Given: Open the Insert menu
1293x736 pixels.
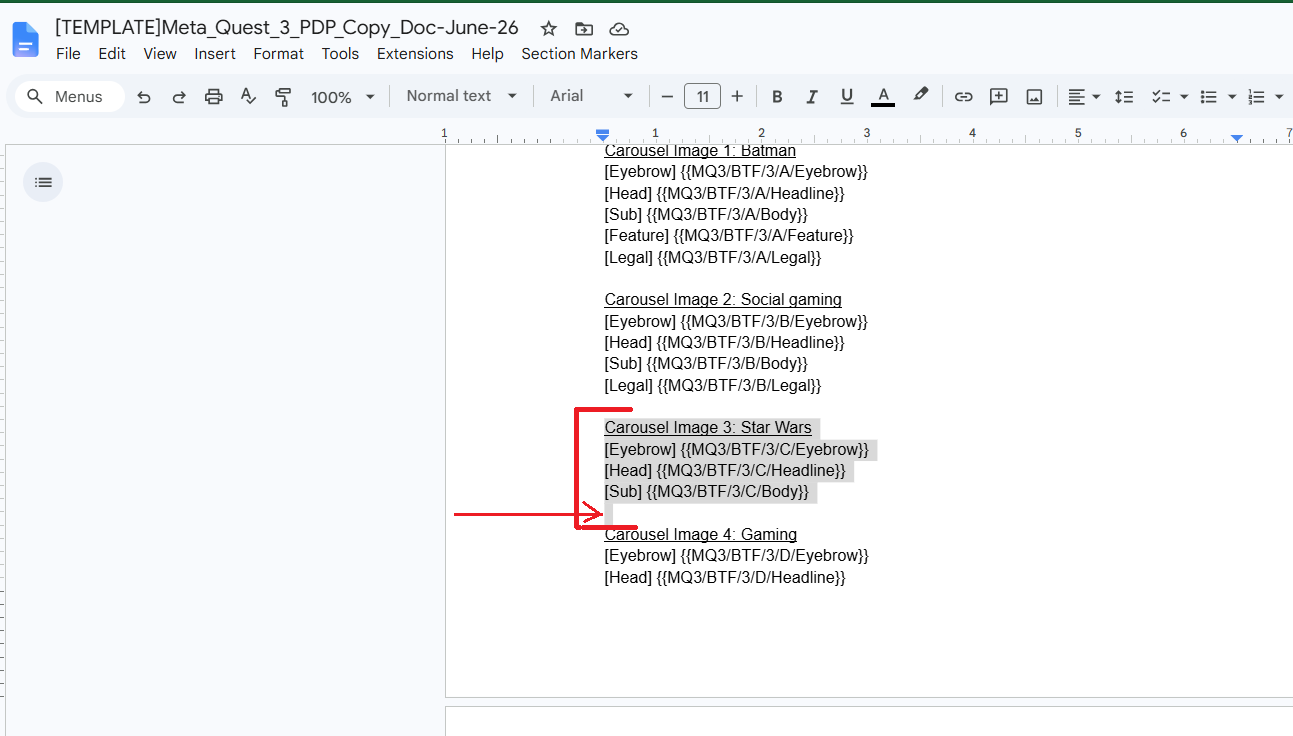Looking at the screenshot, I should pyautogui.click(x=215, y=54).
